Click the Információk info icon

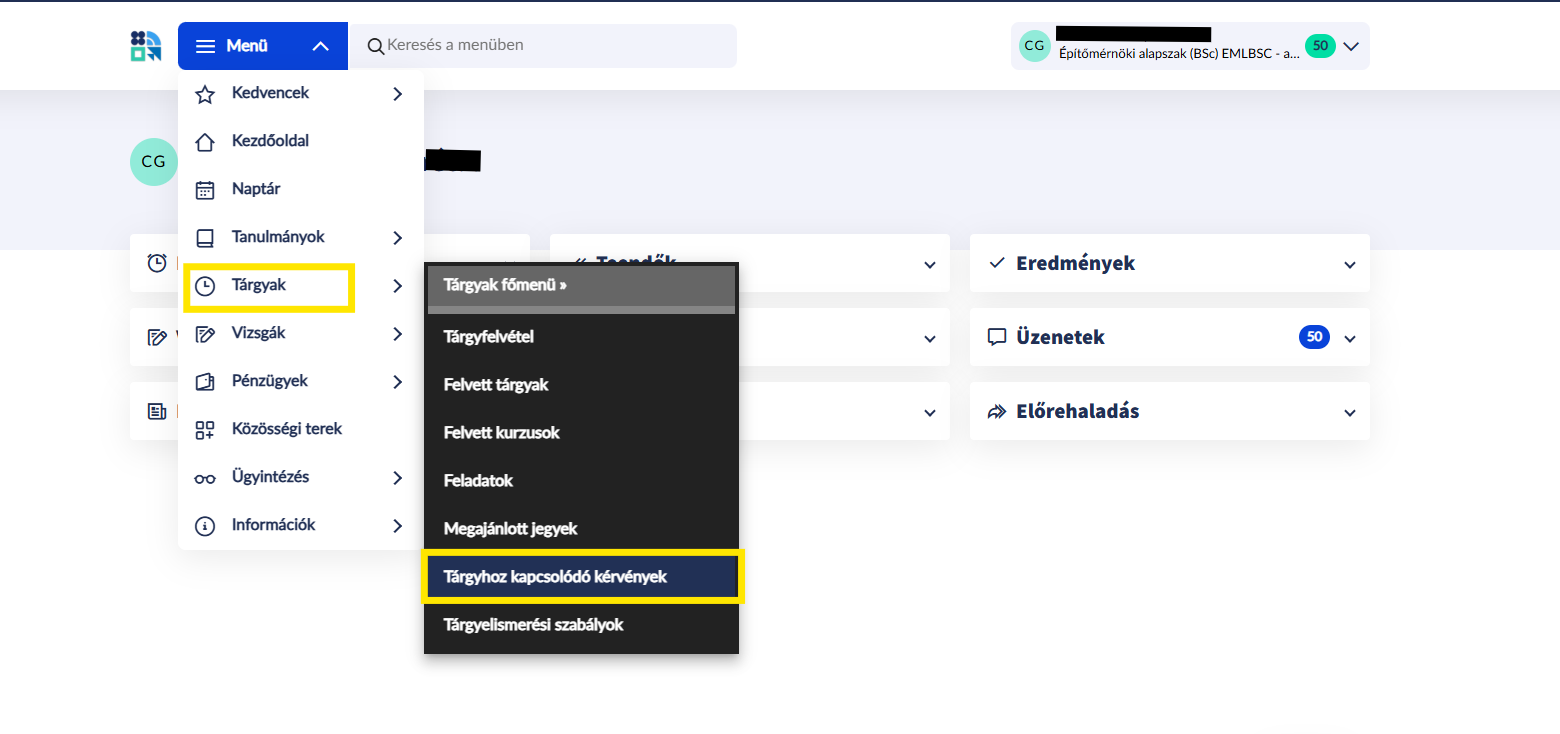point(205,526)
